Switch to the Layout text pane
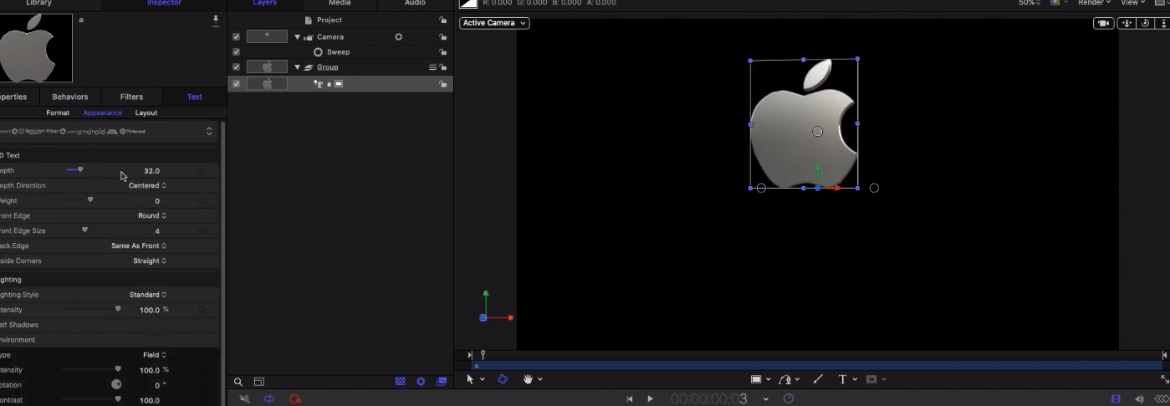This screenshot has width=1170, height=406. [x=146, y=113]
